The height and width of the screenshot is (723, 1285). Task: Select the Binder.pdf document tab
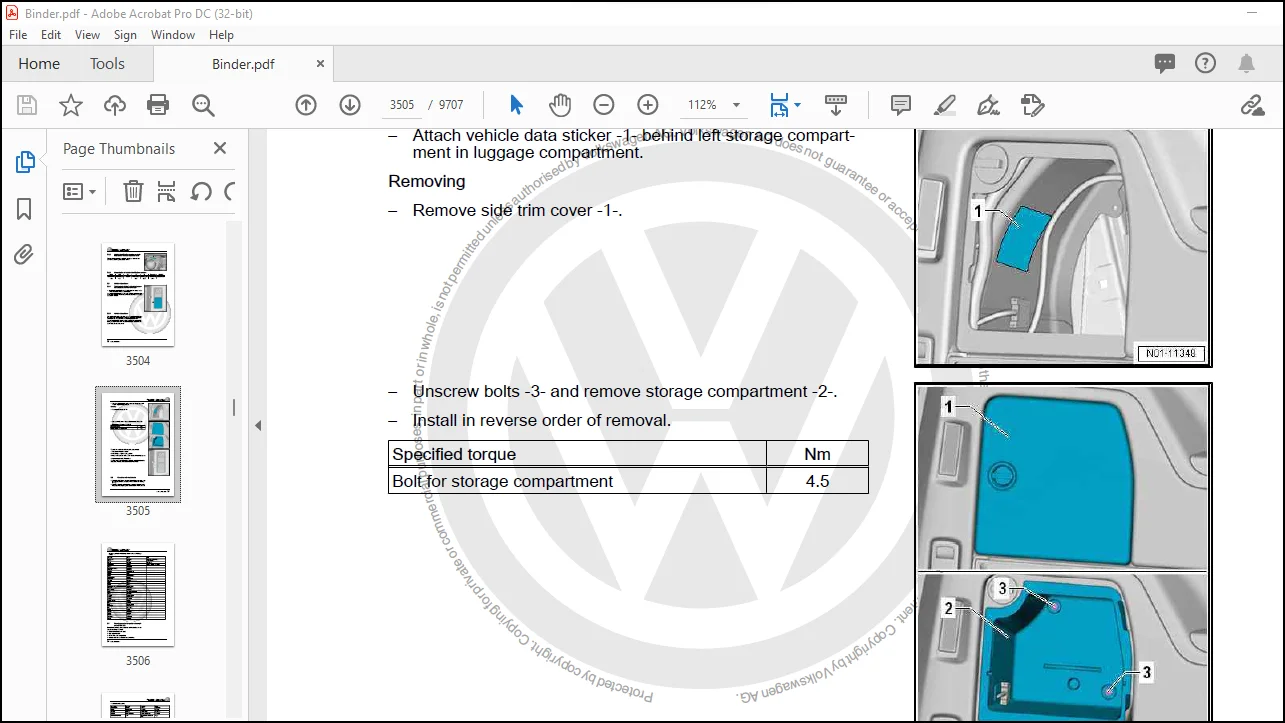click(243, 64)
